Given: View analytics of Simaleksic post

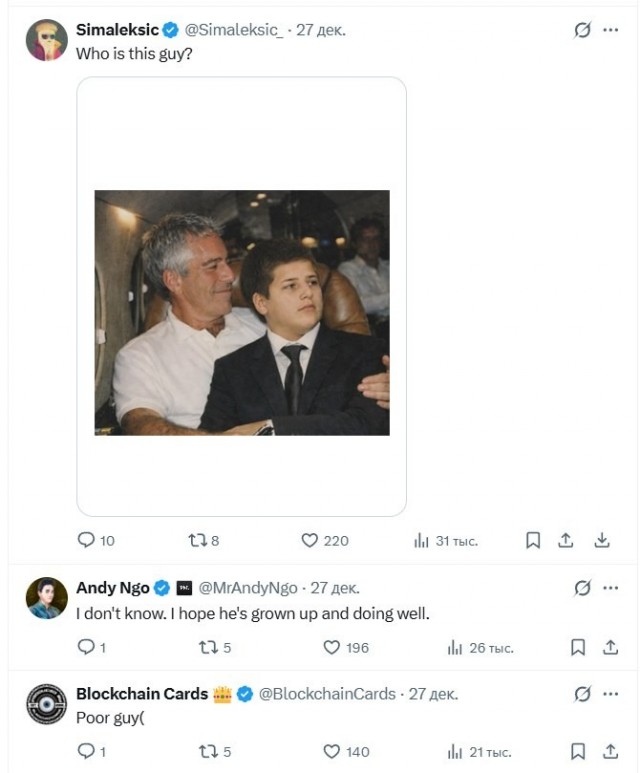Looking at the screenshot, I should coord(421,540).
